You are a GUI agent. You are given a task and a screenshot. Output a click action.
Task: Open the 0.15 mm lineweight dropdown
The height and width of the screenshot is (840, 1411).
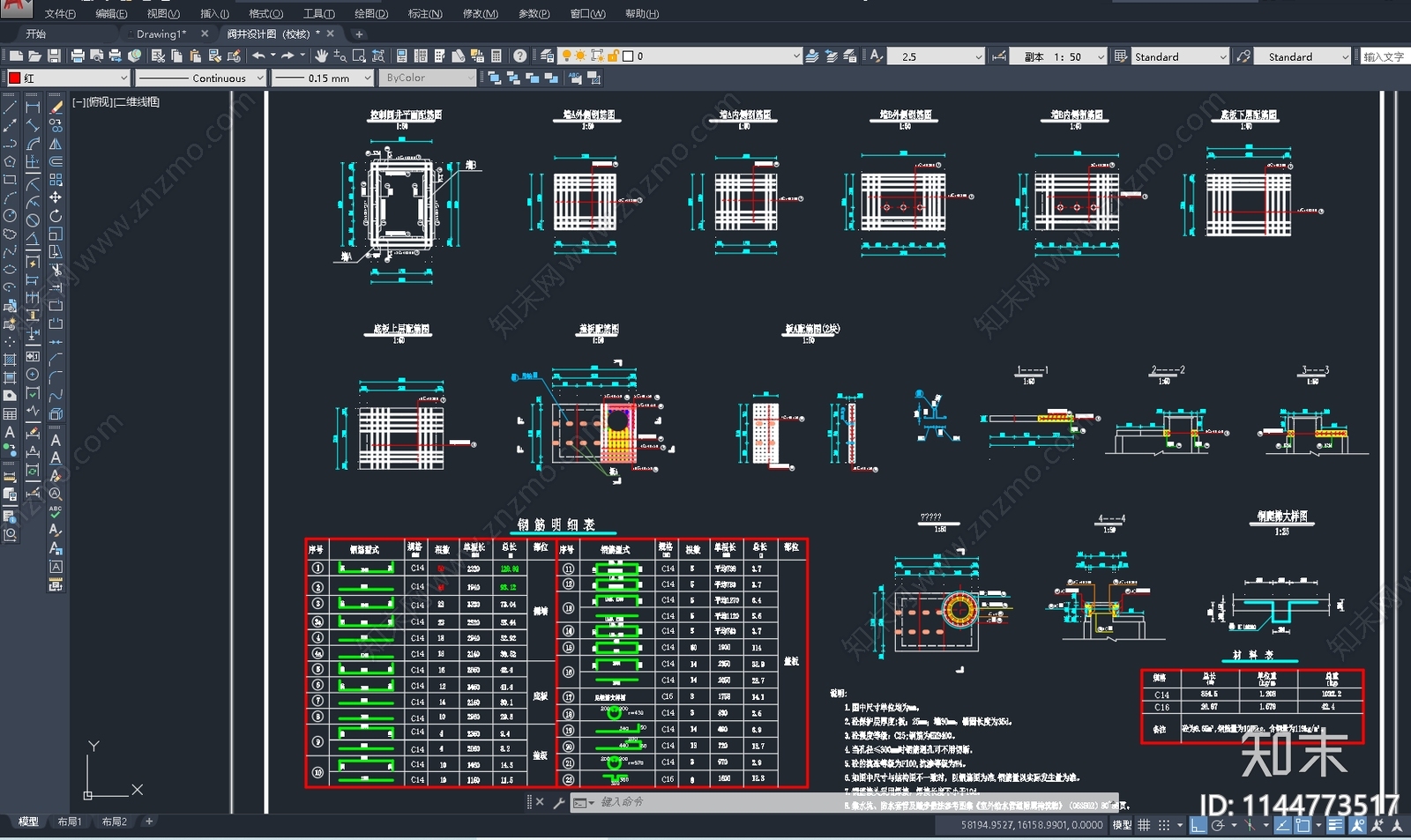click(322, 78)
